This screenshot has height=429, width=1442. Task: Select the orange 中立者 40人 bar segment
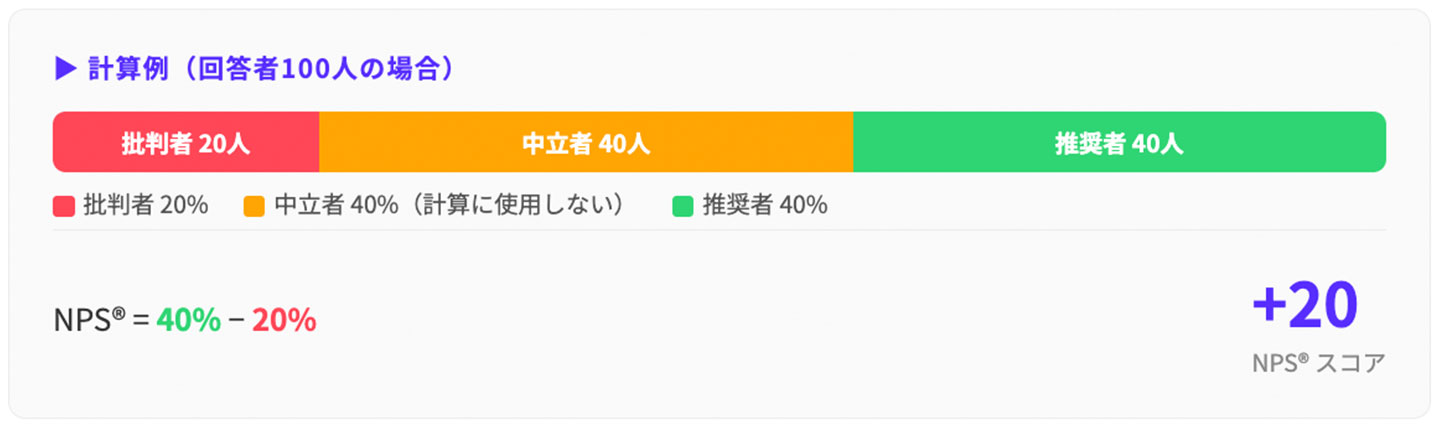coord(586,142)
